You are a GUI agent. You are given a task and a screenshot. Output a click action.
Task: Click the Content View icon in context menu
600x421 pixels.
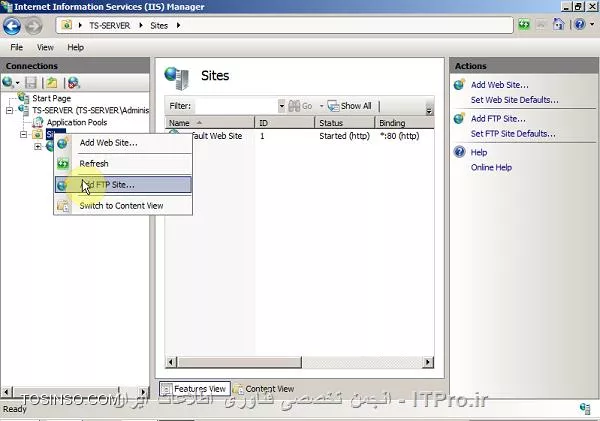[63, 206]
